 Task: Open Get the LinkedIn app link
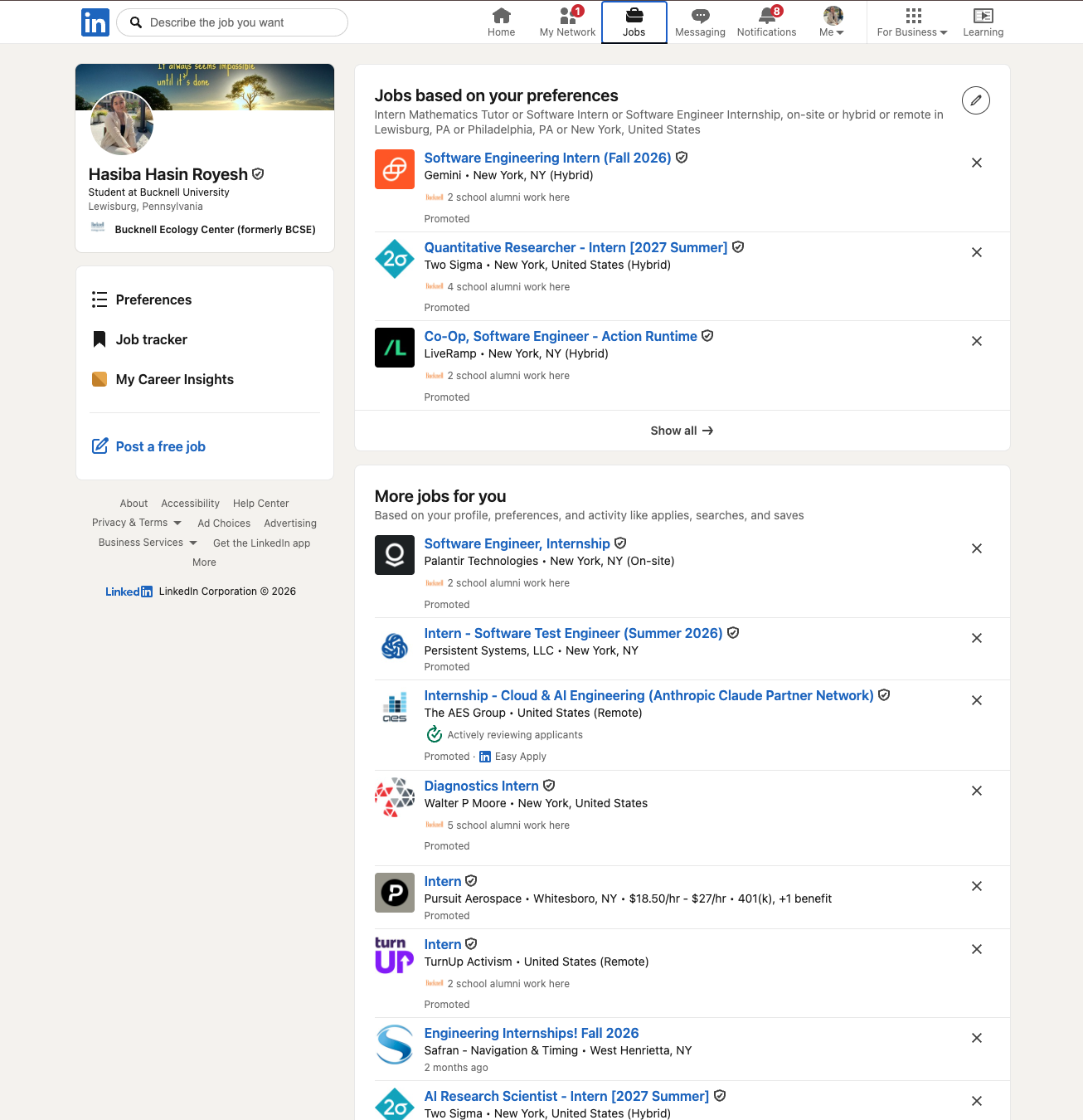click(261, 543)
